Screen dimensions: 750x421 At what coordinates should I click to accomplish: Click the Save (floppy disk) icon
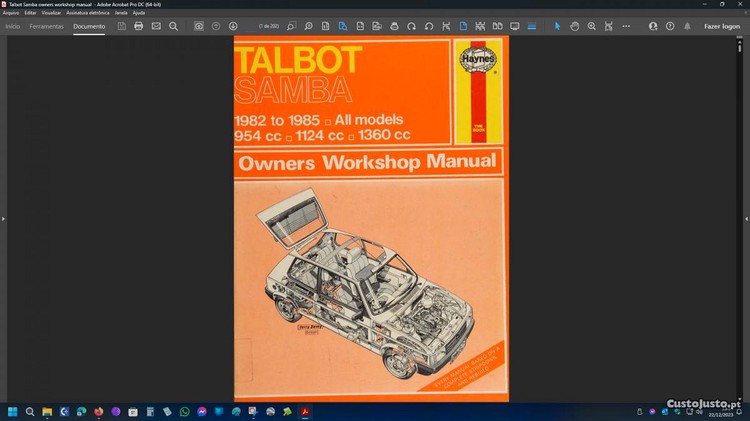pos(121,26)
